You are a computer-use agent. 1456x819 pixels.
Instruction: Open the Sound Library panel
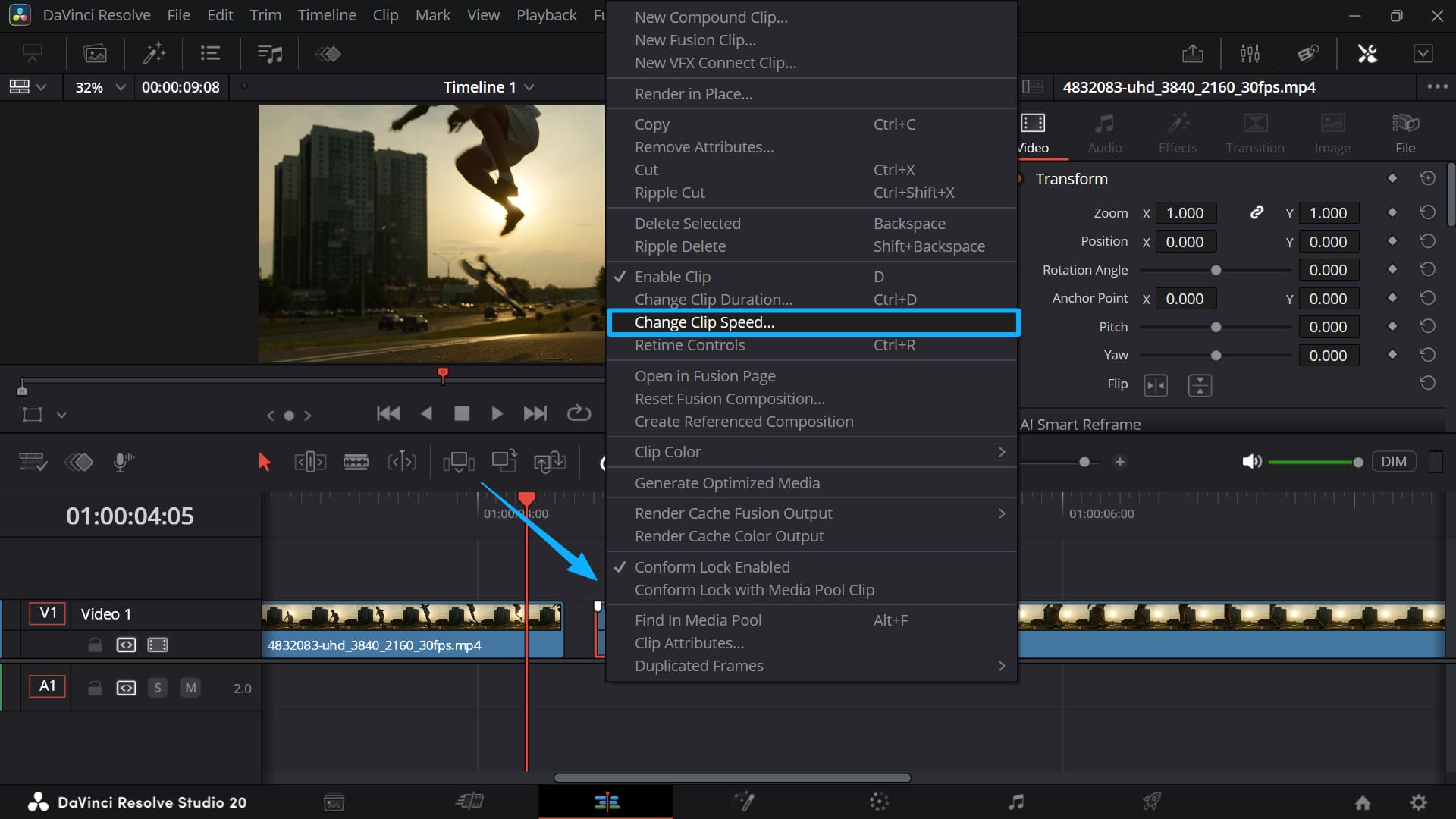pos(268,53)
